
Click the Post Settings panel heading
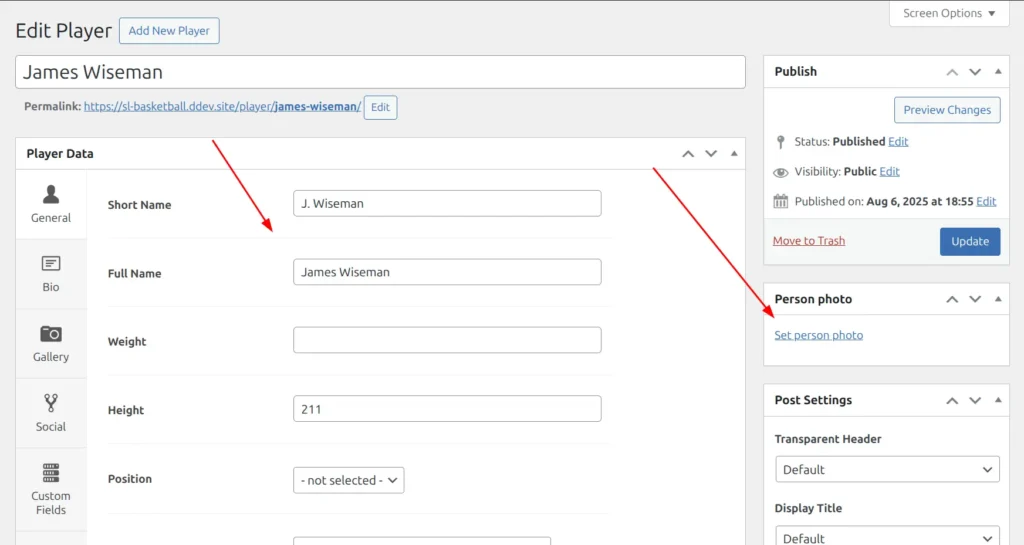coord(813,400)
